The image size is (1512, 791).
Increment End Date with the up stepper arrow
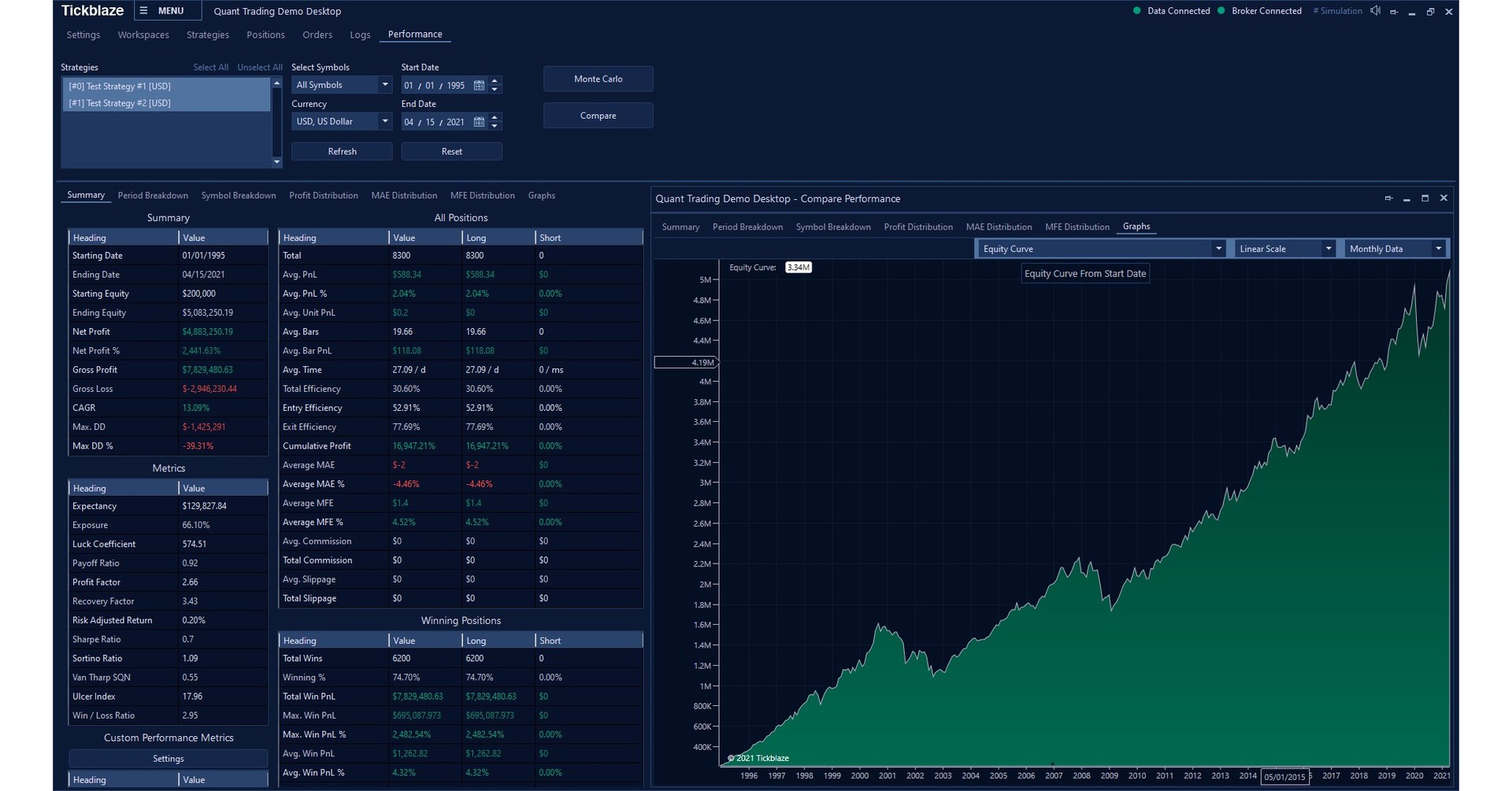click(495, 118)
